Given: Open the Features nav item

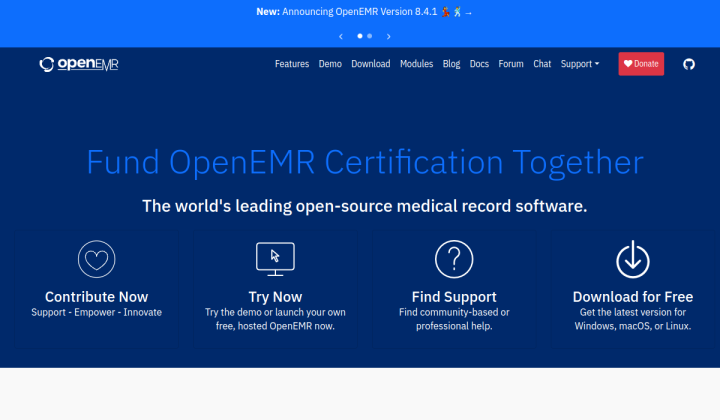Looking at the screenshot, I should tap(292, 64).
